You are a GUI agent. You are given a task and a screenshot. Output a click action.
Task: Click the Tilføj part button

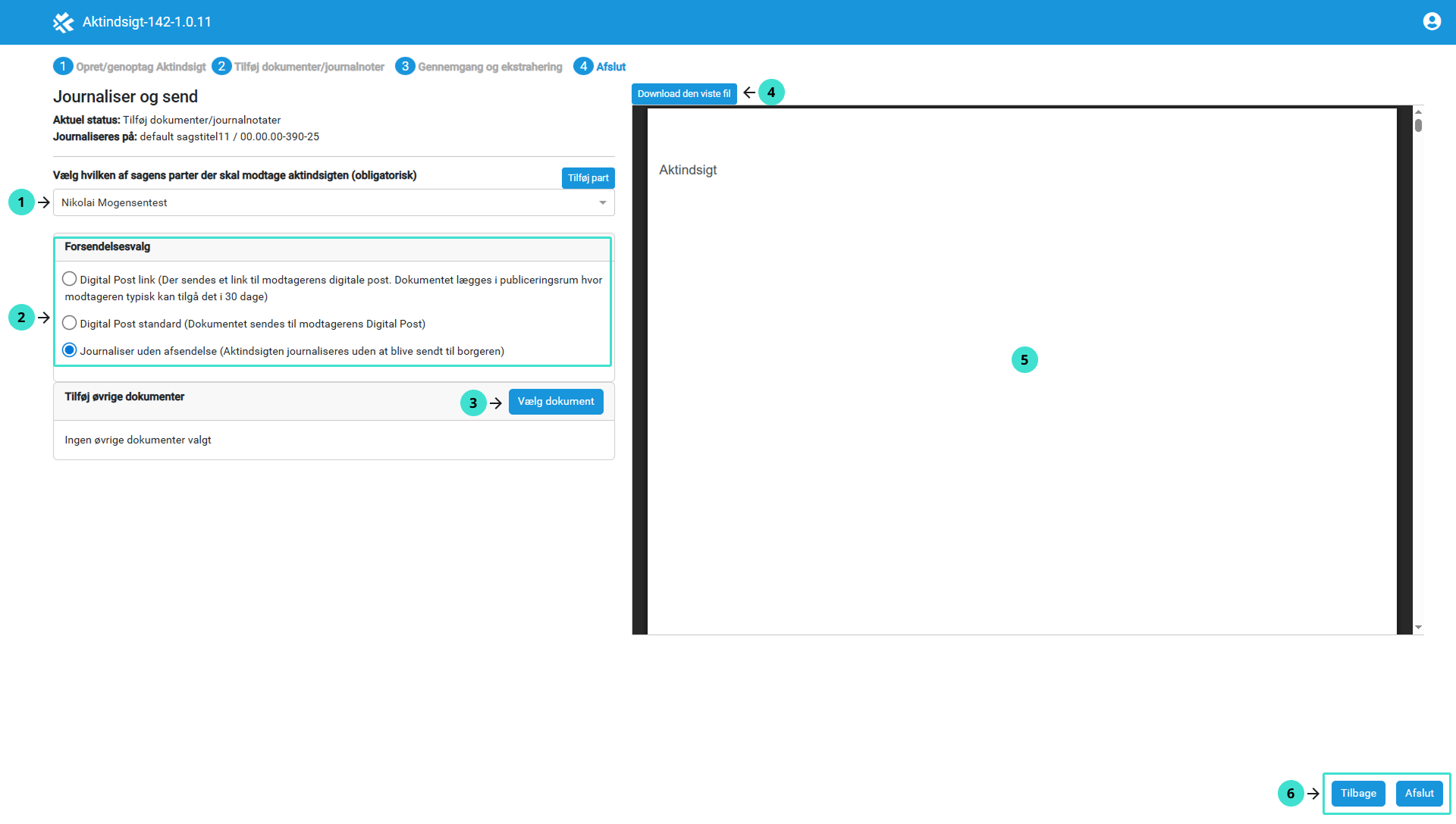pos(588,178)
